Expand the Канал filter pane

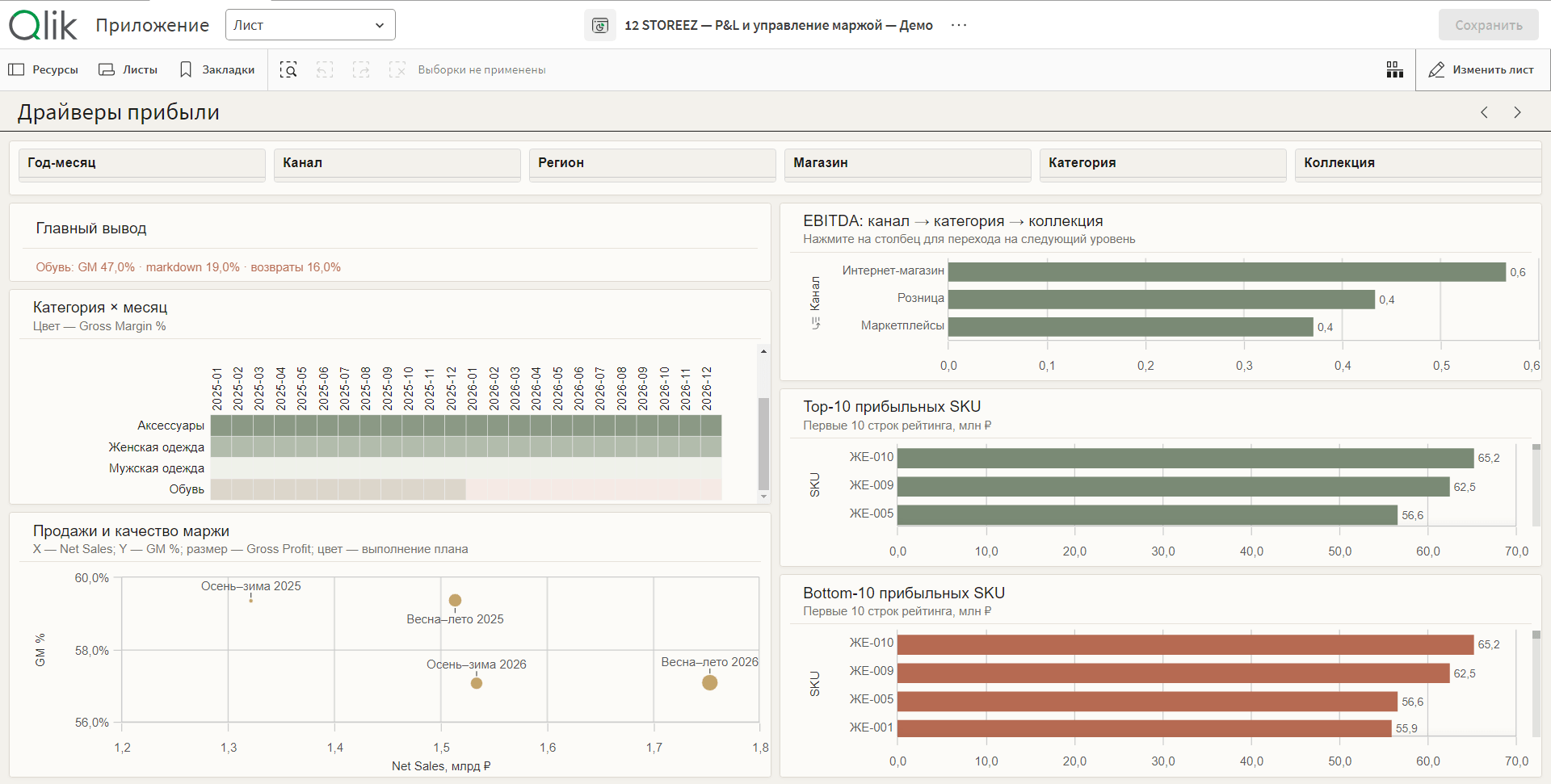click(397, 163)
